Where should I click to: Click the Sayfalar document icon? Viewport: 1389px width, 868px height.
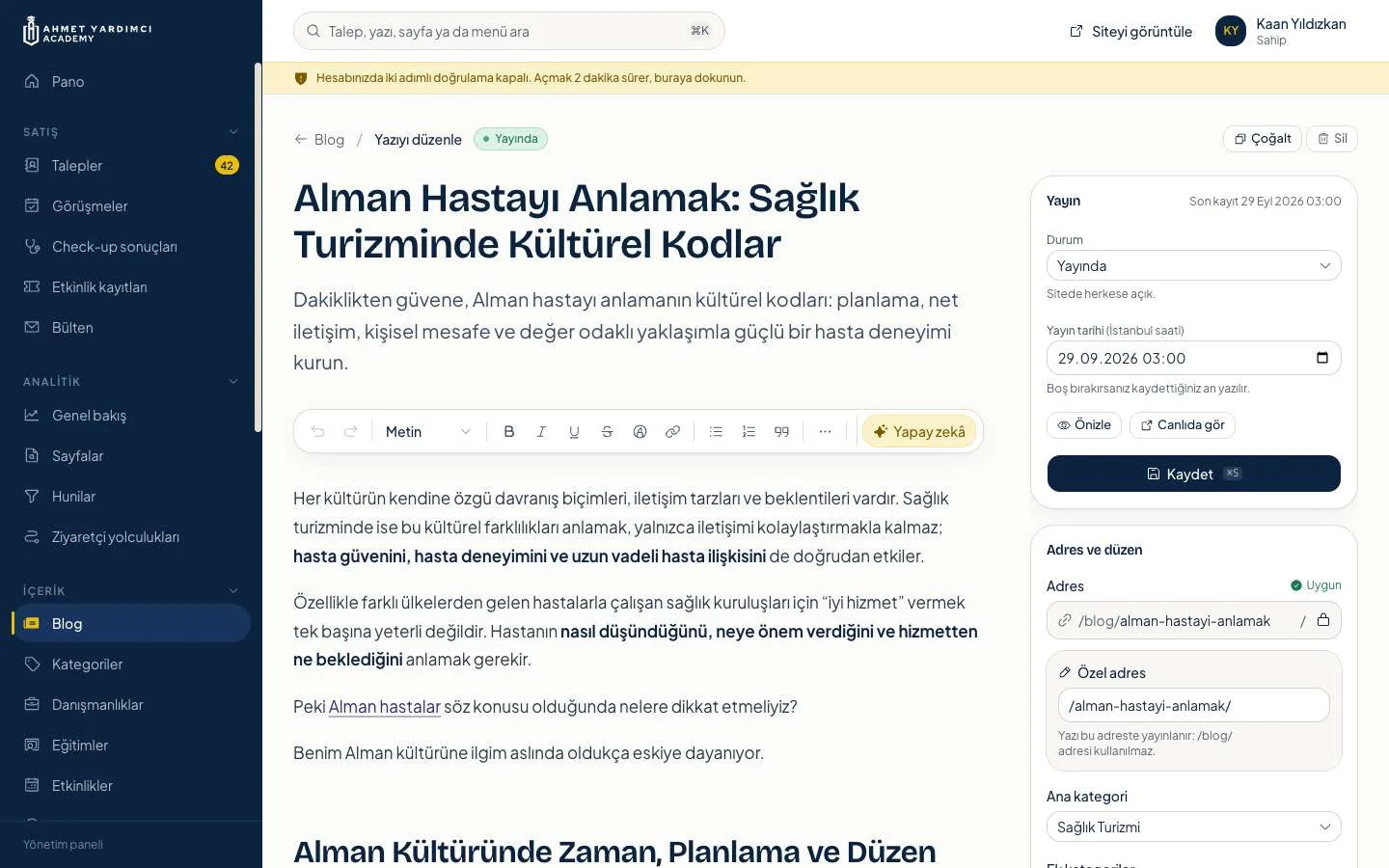point(32,455)
